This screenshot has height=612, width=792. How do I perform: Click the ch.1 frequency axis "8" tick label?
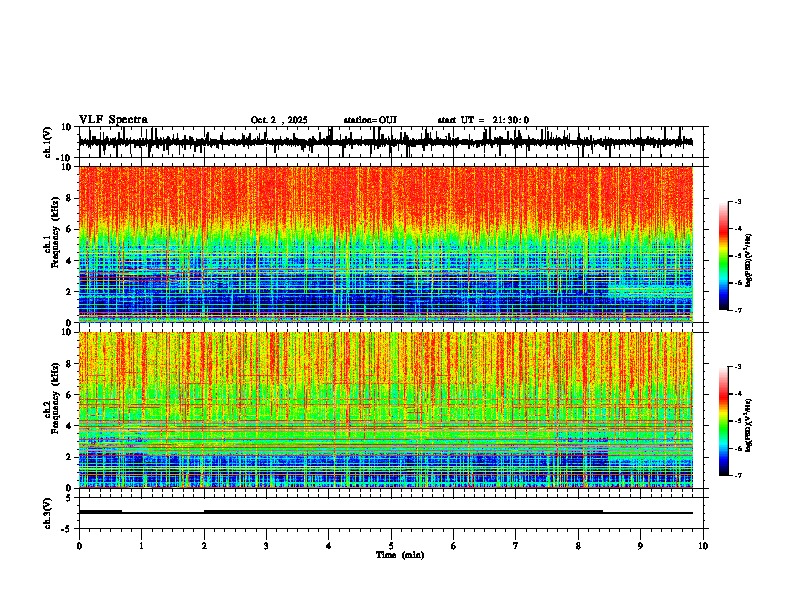point(70,198)
